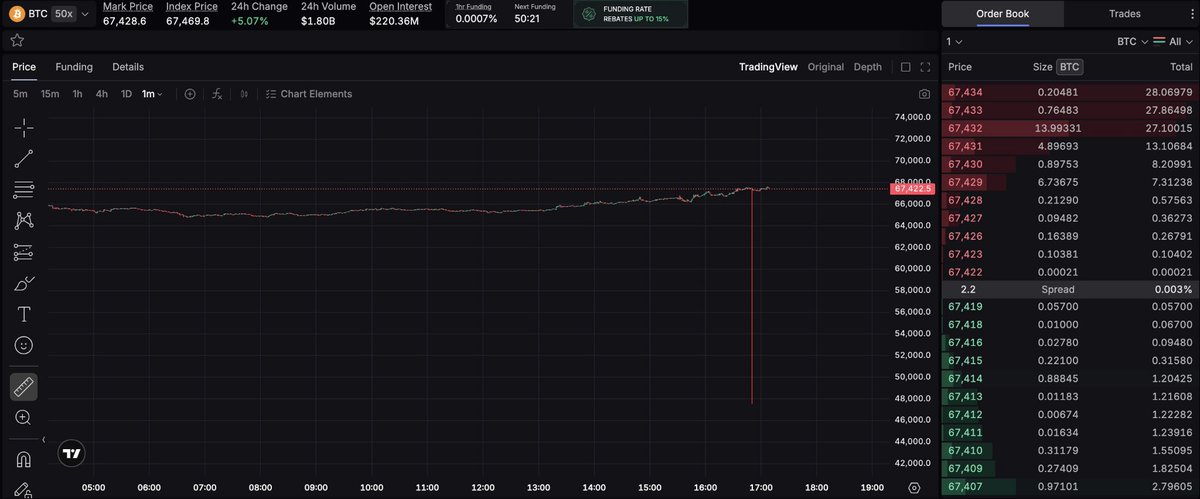The width and height of the screenshot is (1200, 499).
Task: Click the Price column header in the order book
Action: click(960, 67)
